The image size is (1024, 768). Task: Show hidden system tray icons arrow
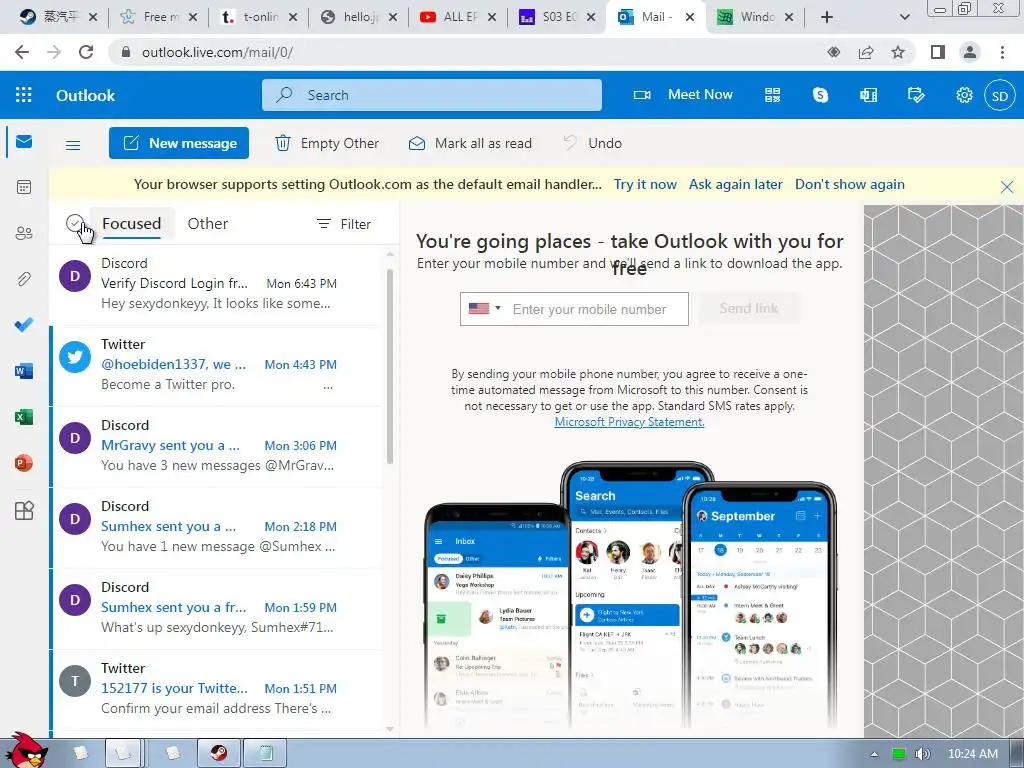(874, 754)
